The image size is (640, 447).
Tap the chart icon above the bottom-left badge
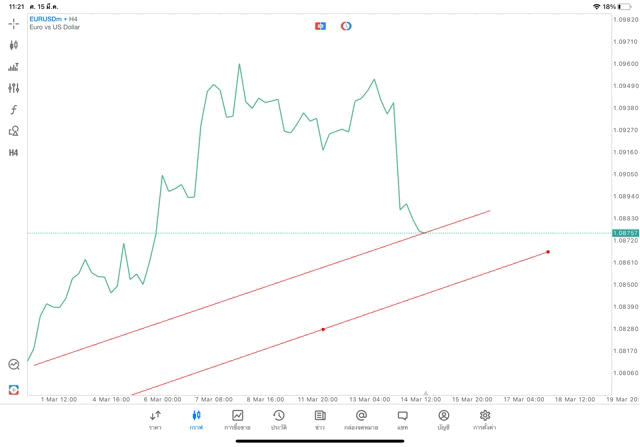tap(13, 365)
